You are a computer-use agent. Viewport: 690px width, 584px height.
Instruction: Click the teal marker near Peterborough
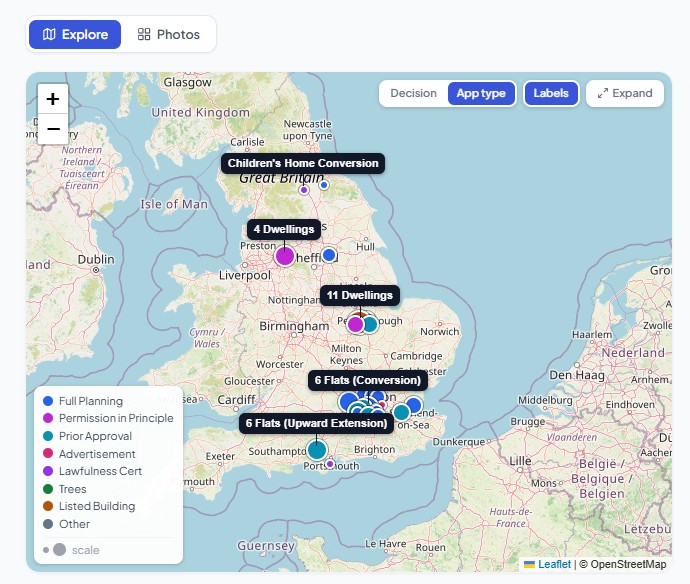point(370,324)
